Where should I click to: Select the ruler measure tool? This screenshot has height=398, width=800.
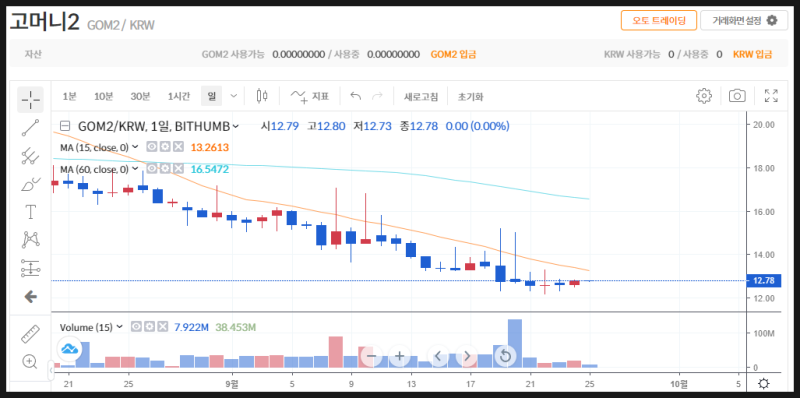click(x=31, y=334)
